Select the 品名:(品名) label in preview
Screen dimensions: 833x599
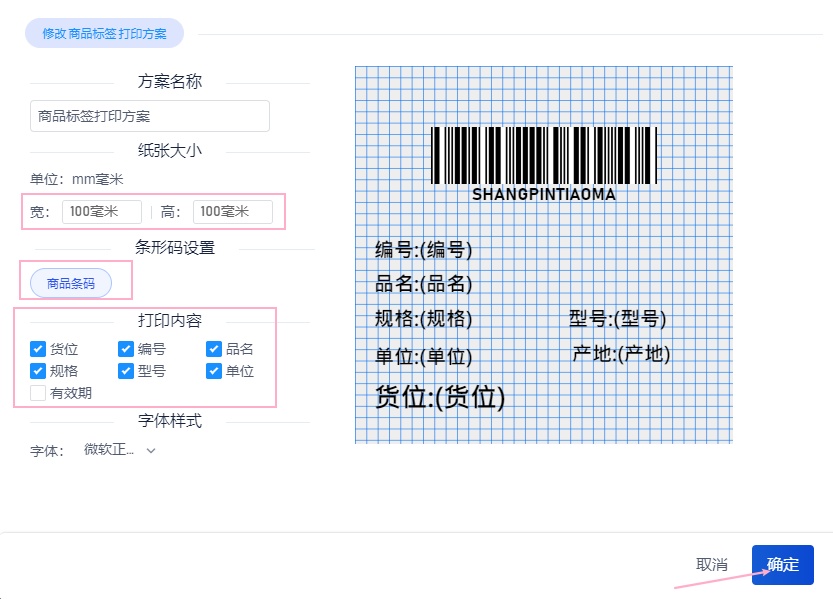[x=423, y=284]
